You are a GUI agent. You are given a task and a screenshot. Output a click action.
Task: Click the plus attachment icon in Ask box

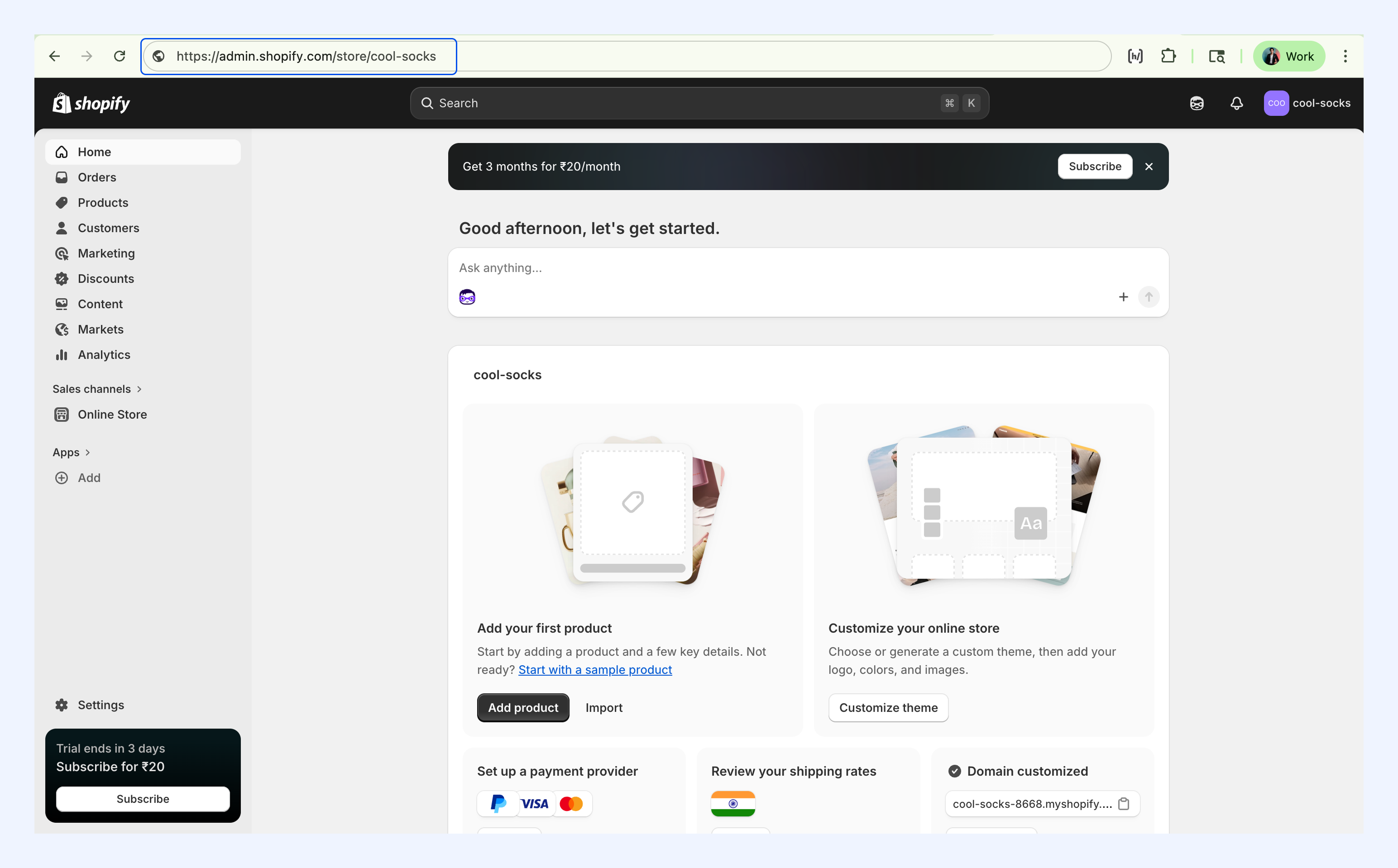coord(1124,297)
